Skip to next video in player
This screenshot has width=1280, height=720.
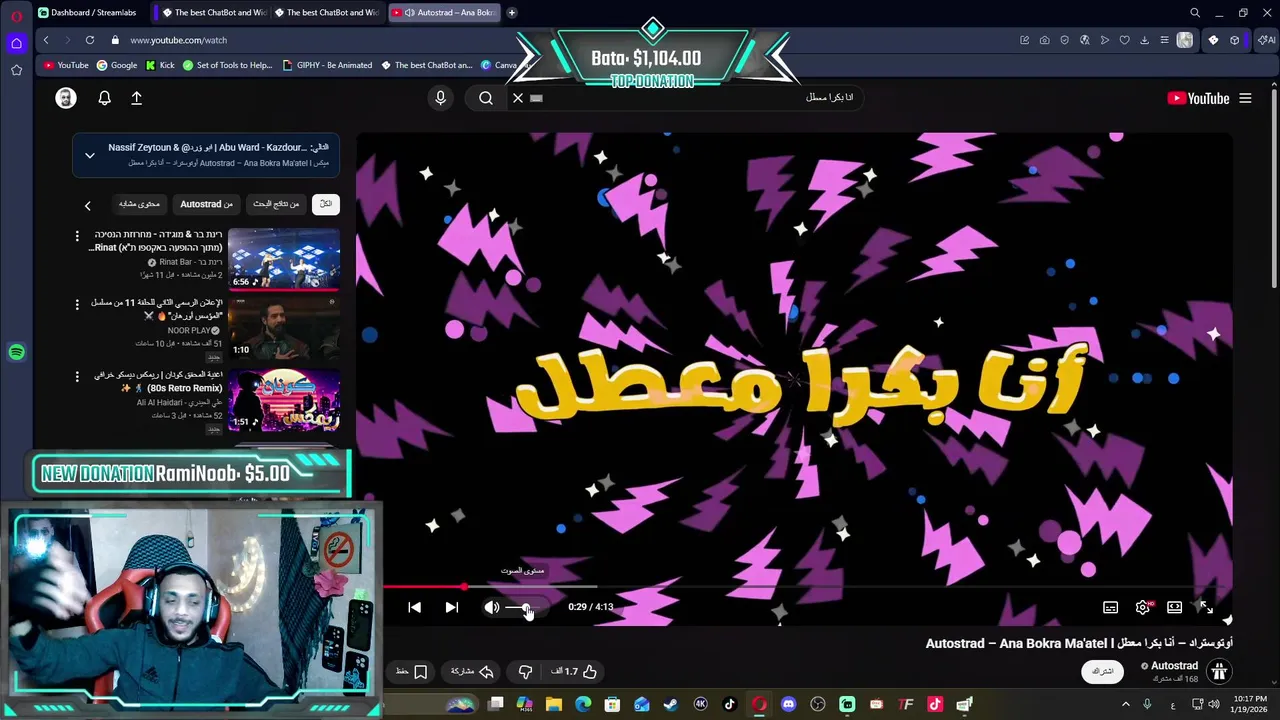tap(451, 607)
